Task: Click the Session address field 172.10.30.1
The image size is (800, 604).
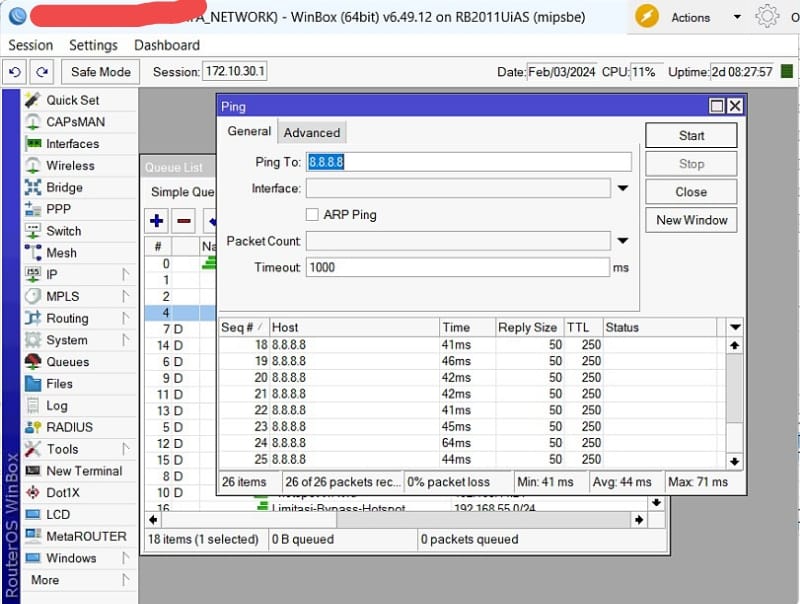Action: click(x=235, y=71)
